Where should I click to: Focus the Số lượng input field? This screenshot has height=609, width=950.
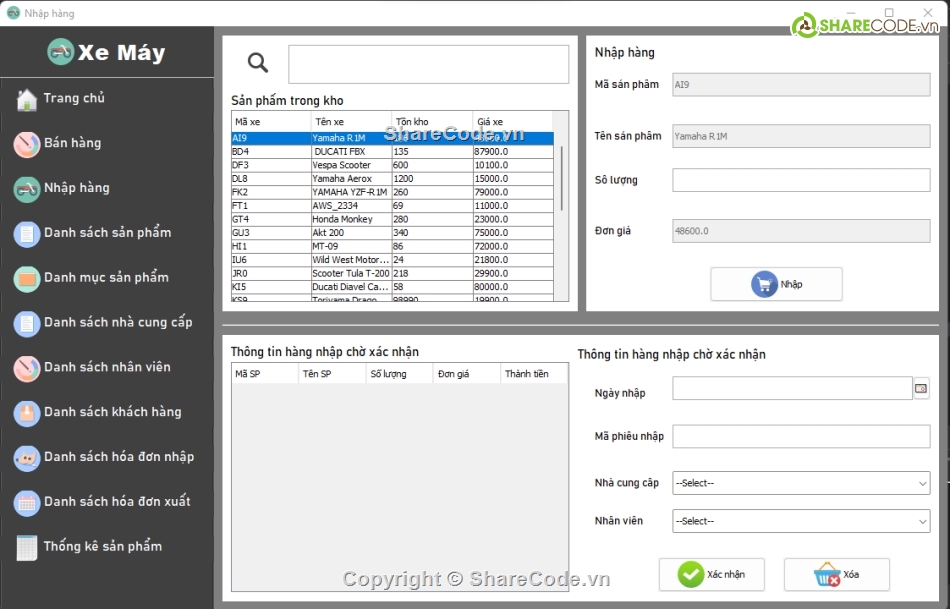801,180
